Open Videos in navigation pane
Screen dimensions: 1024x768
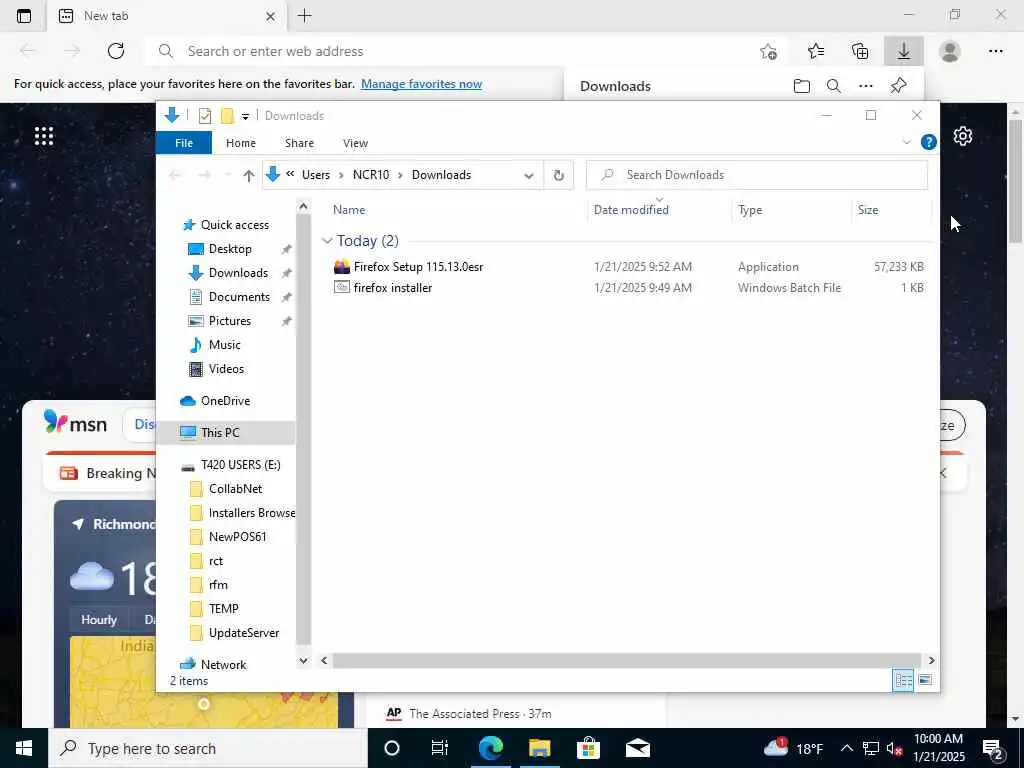[x=226, y=369]
